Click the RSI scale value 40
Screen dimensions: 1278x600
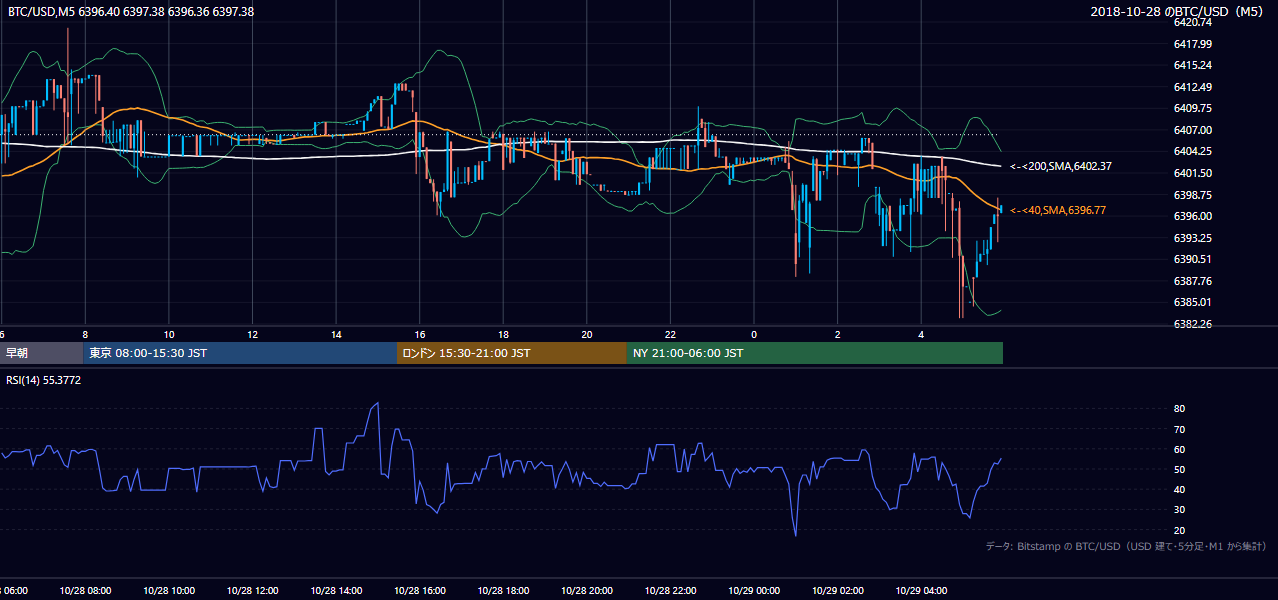tap(1179, 489)
